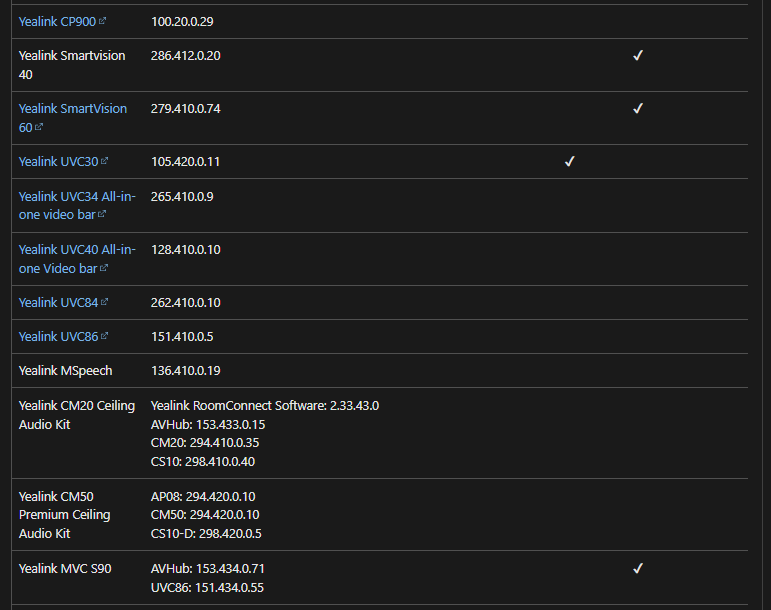Select the Yealink Smartvision 40 device name
The height and width of the screenshot is (610, 771).
pos(72,65)
